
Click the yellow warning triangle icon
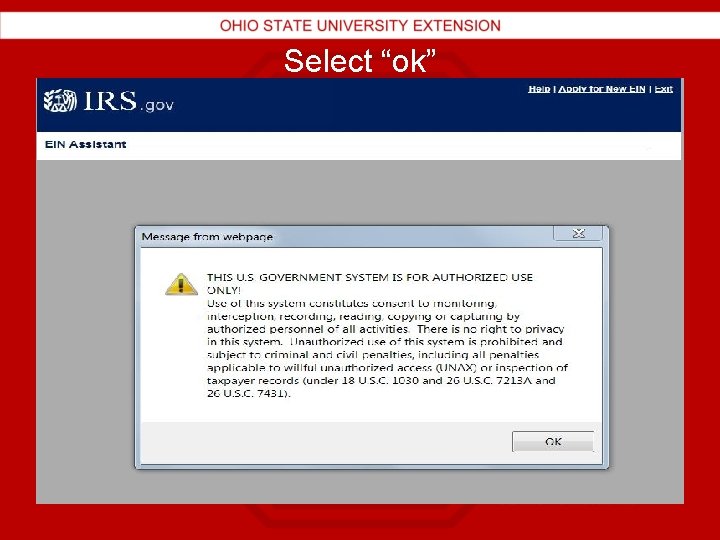[181, 284]
